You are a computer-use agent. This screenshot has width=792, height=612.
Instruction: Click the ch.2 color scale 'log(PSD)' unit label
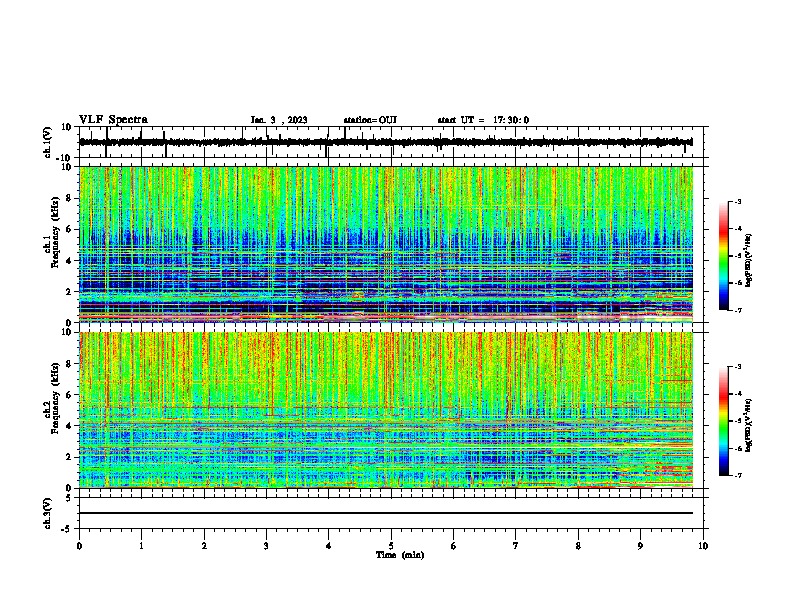pos(749,425)
